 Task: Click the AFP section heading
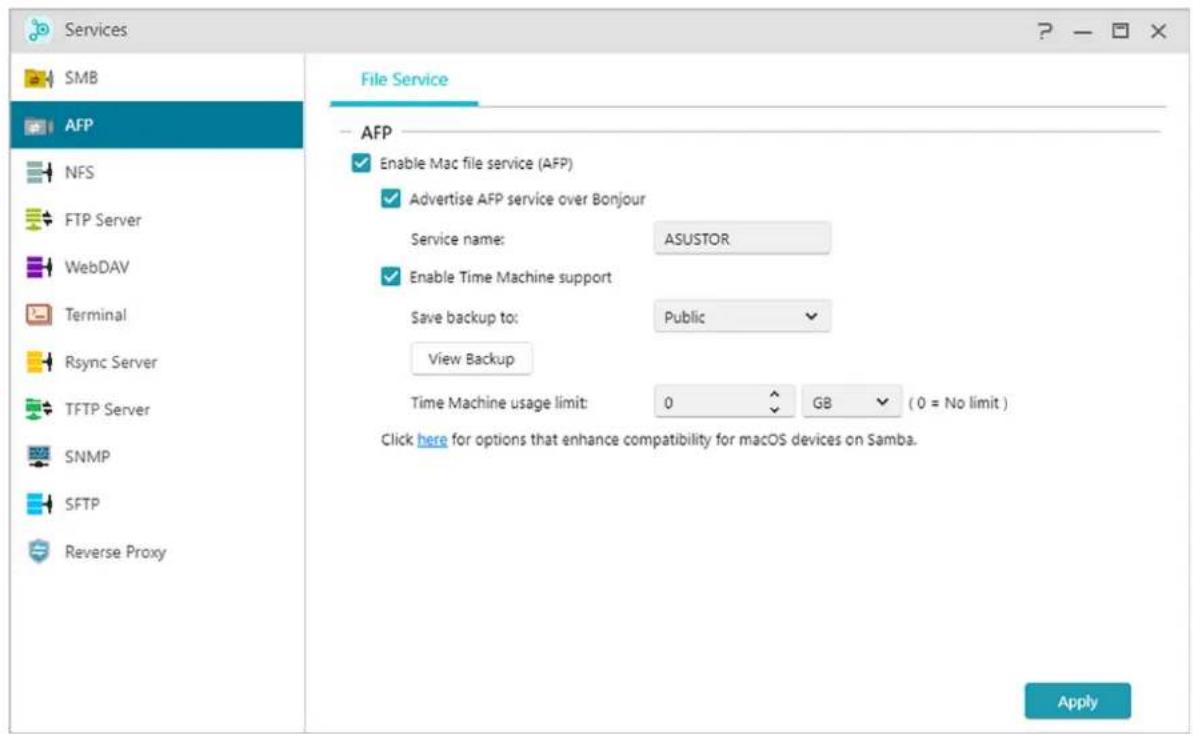click(376, 132)
